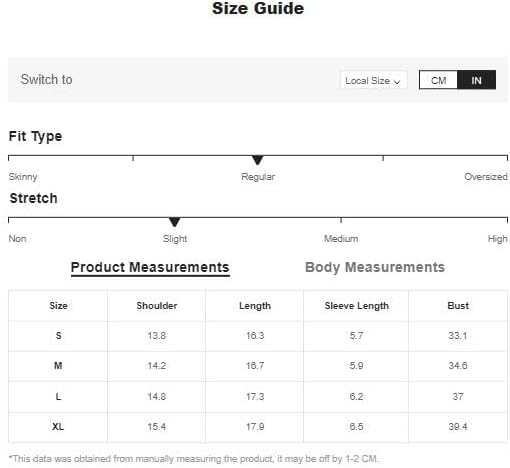The height and width of the screenshot is (468, 510).
Task: Click the Sleeve Length column header
Action: point(356,306)
